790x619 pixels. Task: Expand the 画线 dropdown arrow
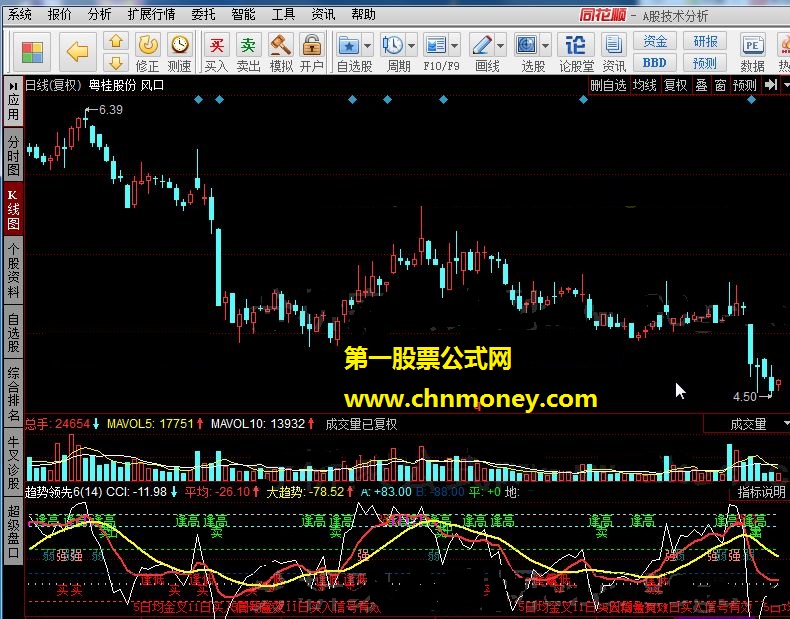click(501, 46)
